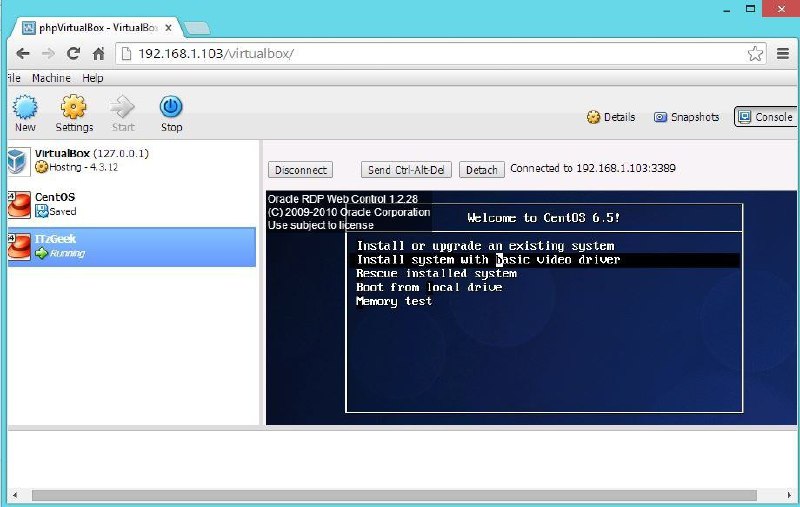The height and width of the screenshot is (507, 800).
Task: Click the scrollbar left arrow
Action: [15, 495]
